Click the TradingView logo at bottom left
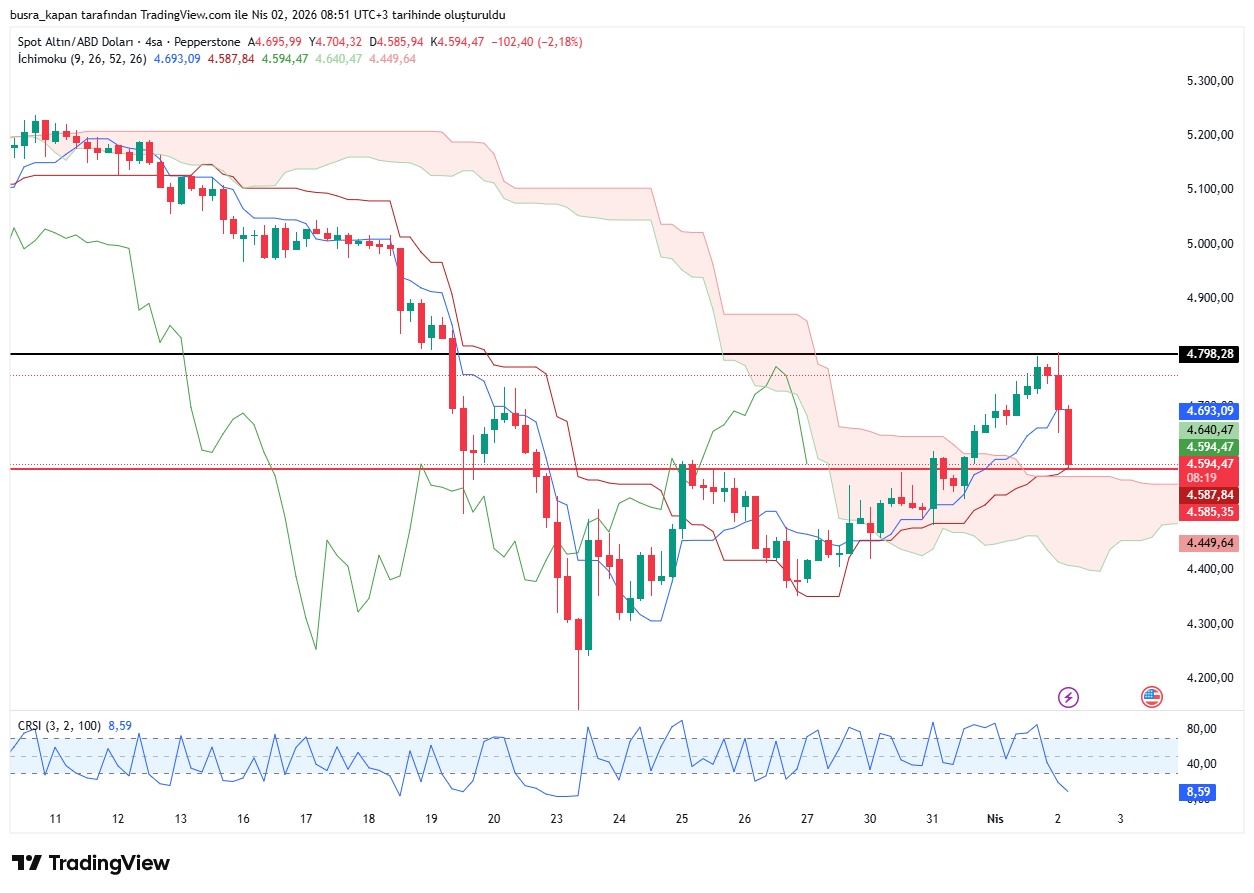The height and width of the screenshot is (893, 1254). [91, 863]
